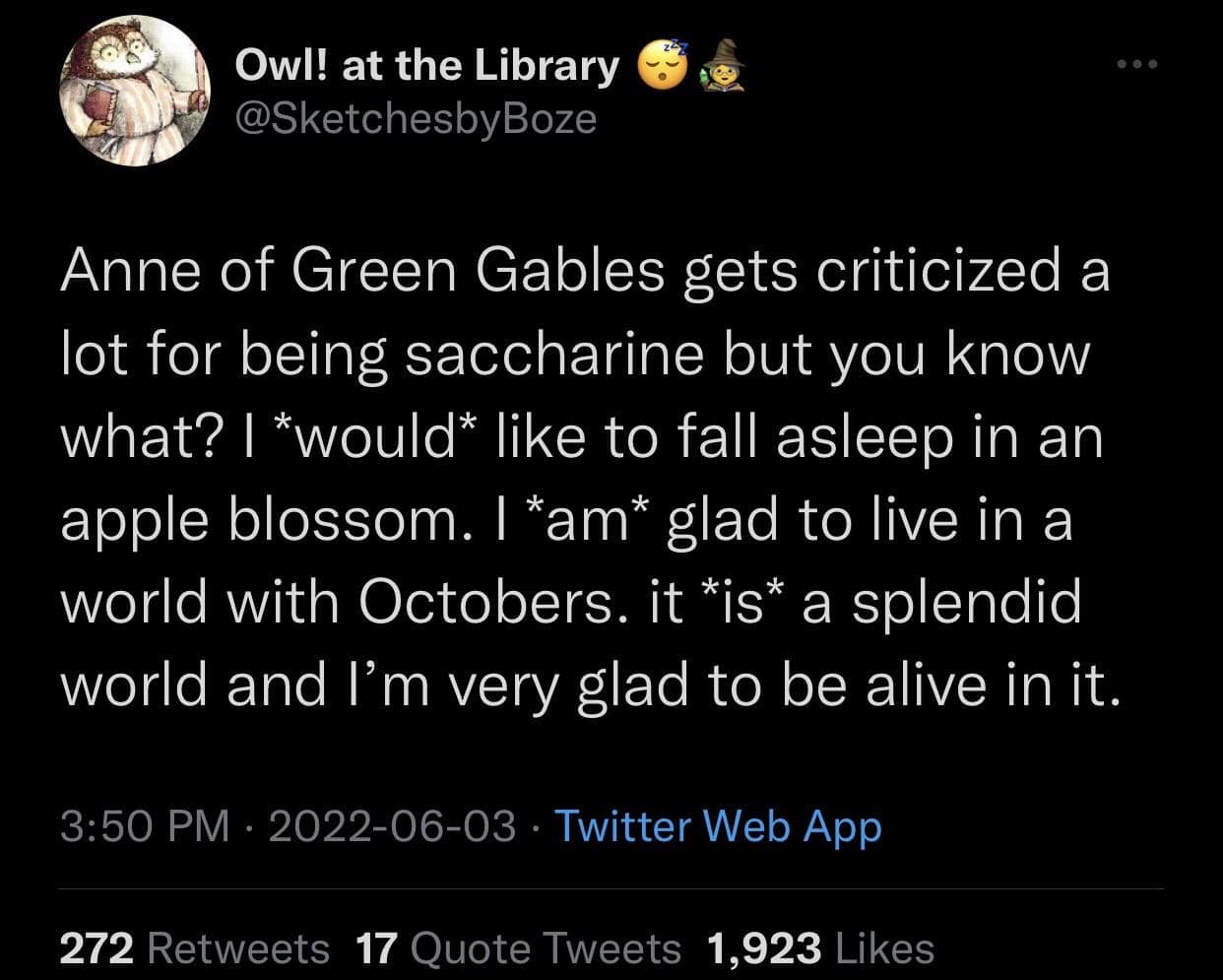View the 1,923 Likes list
The width and height of the screenshot is (1223, 980).
pyautogui.click(x=820, y=947)
